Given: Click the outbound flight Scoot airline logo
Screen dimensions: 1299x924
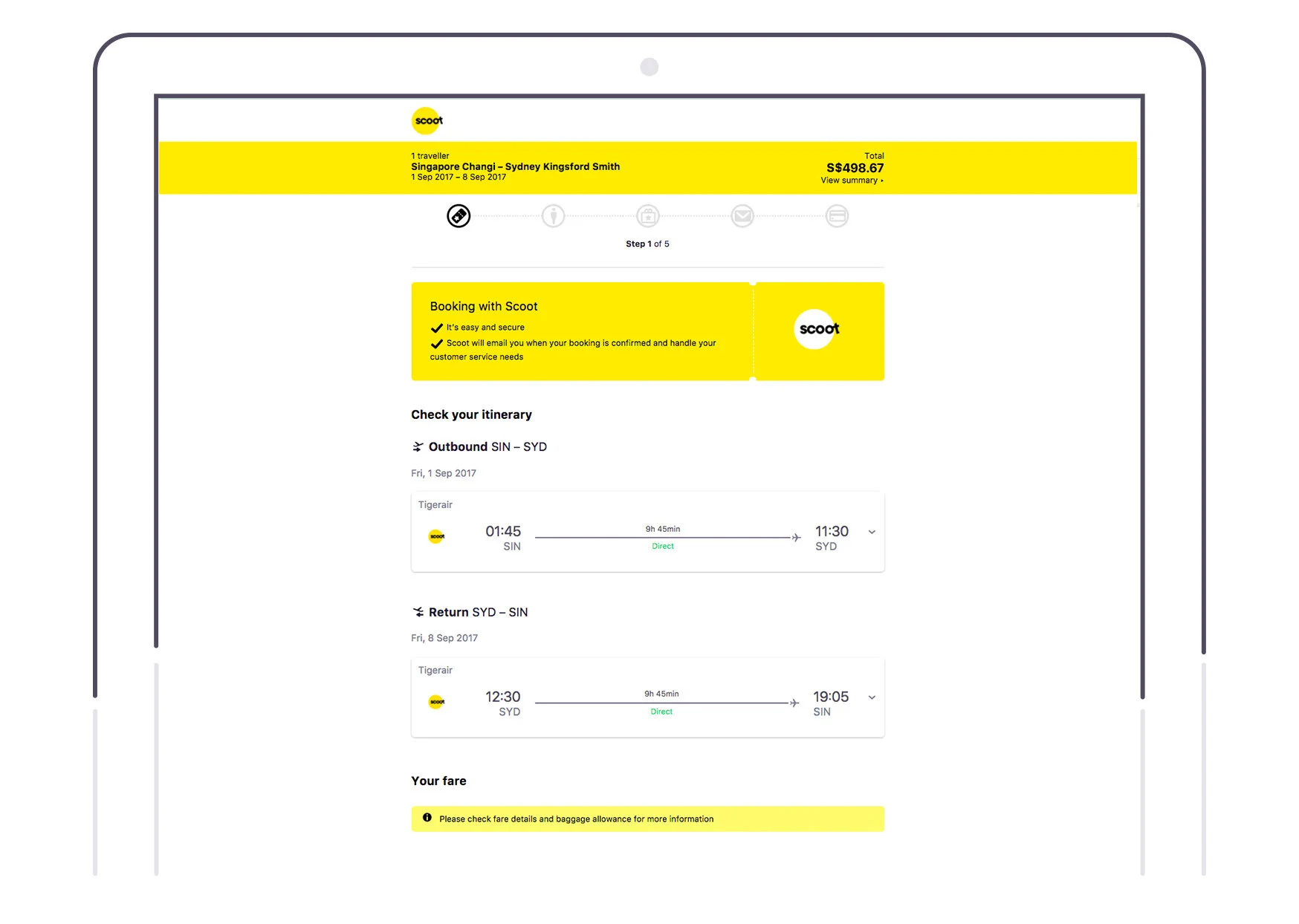Looking at the screenshot, I should coord(437,536).
